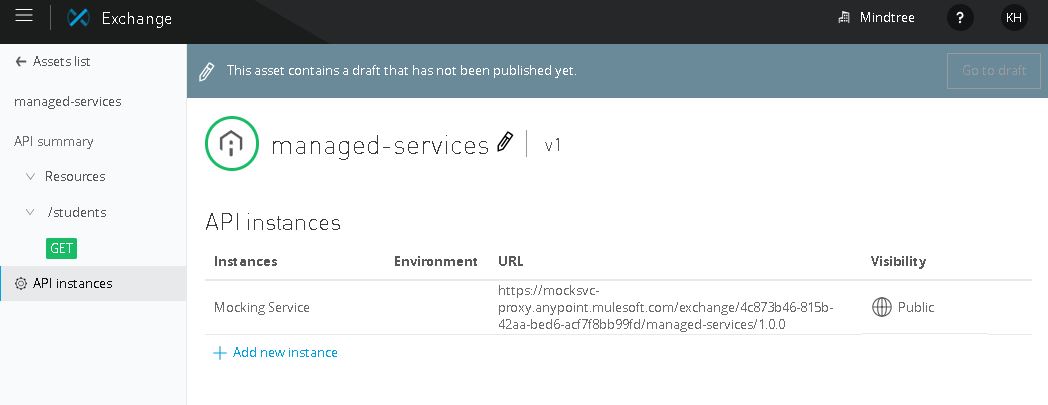
Task: Click the plus icon to add instance
Action: tap(220, 353)
